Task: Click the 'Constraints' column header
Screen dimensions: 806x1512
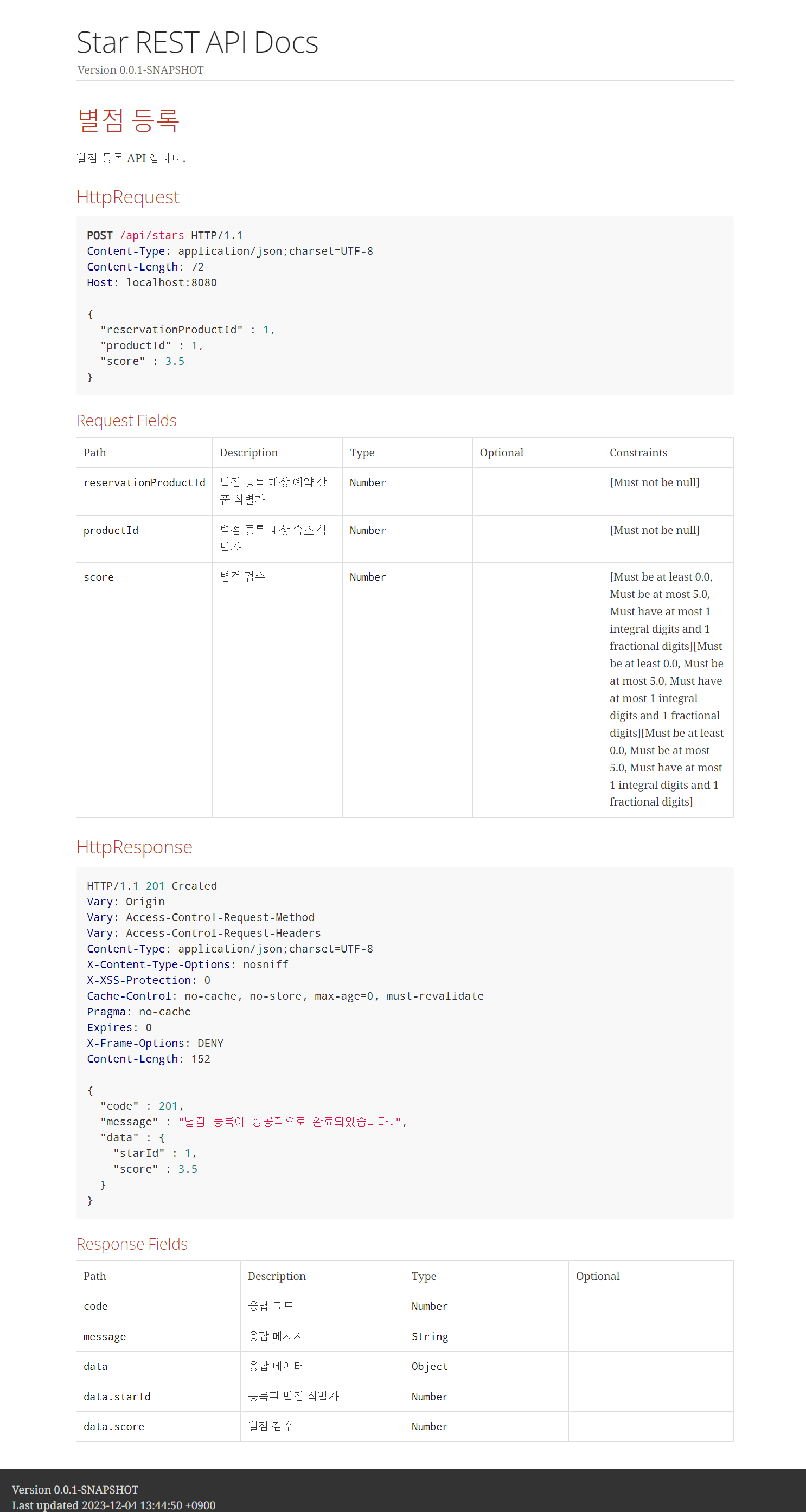Action: [638, 453]
